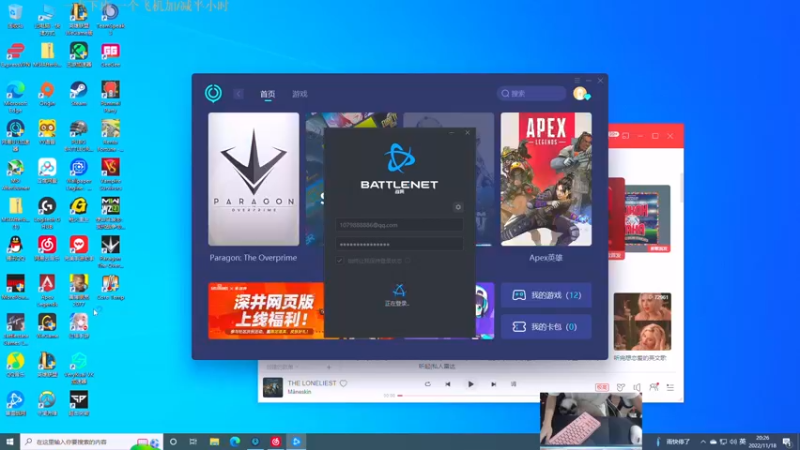Open the MW2 Warzone desktop shortcut
Image resolution: width=800 pixels, height=450 pixels.
point(110,213)
